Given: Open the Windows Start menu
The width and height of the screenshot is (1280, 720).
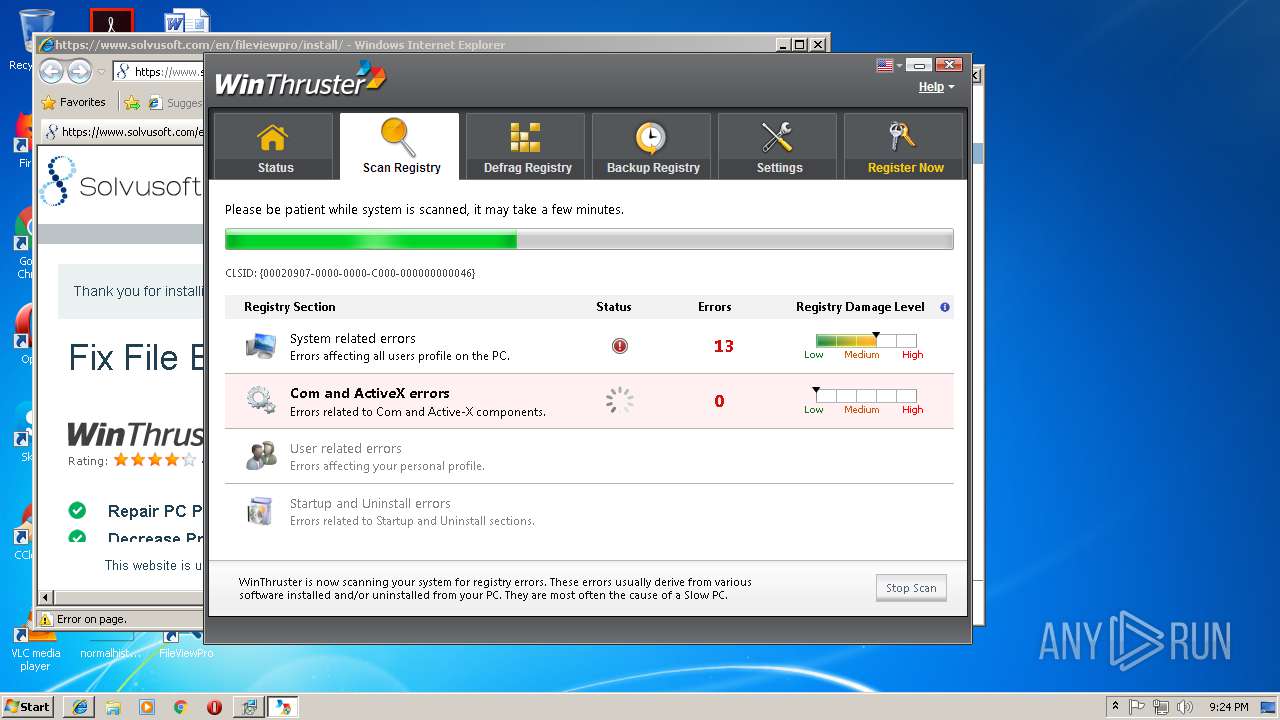Looking at the screenshot, I should click(27, 706).
